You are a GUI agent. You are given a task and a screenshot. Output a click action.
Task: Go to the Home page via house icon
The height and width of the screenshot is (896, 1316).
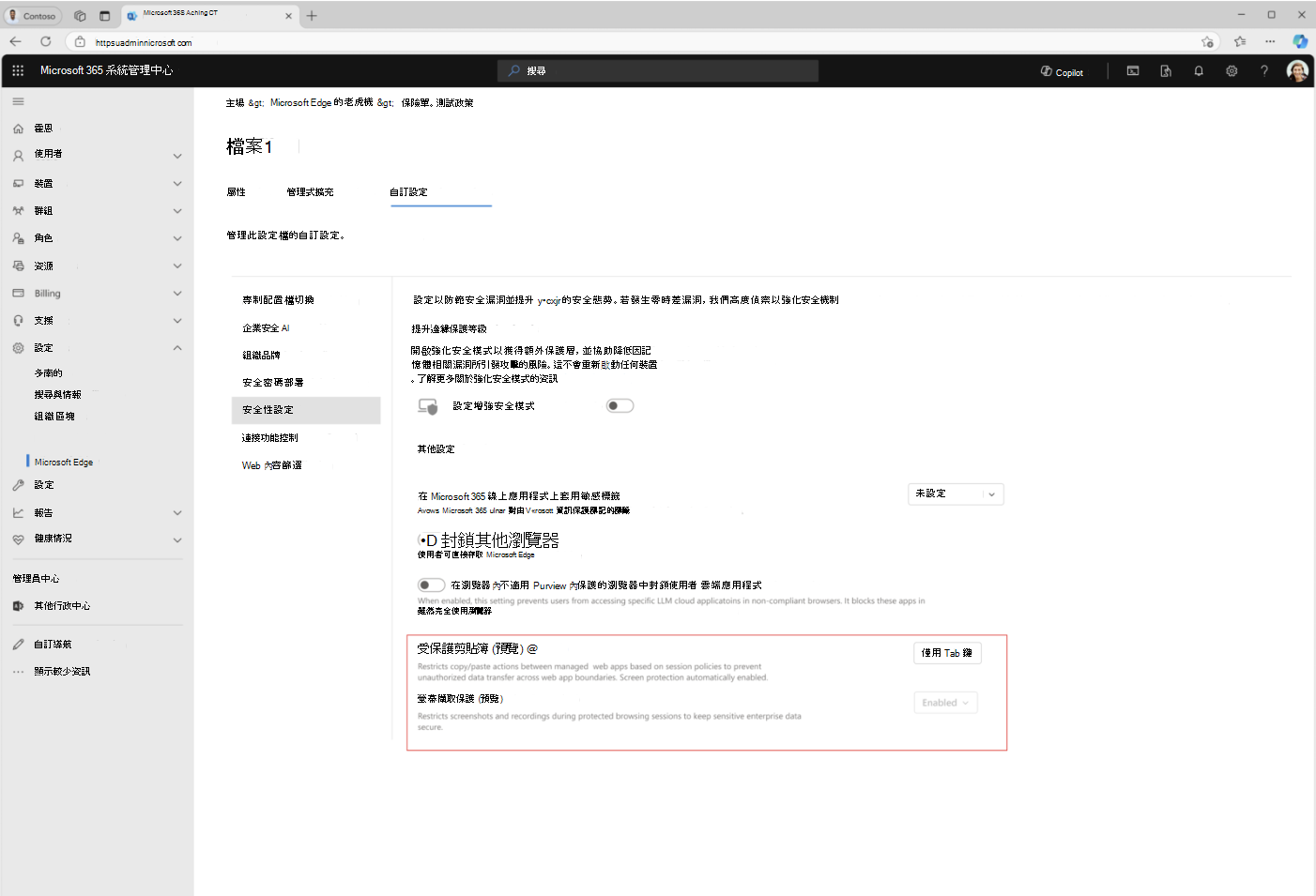pyautogui.click(x=18, y=129)
